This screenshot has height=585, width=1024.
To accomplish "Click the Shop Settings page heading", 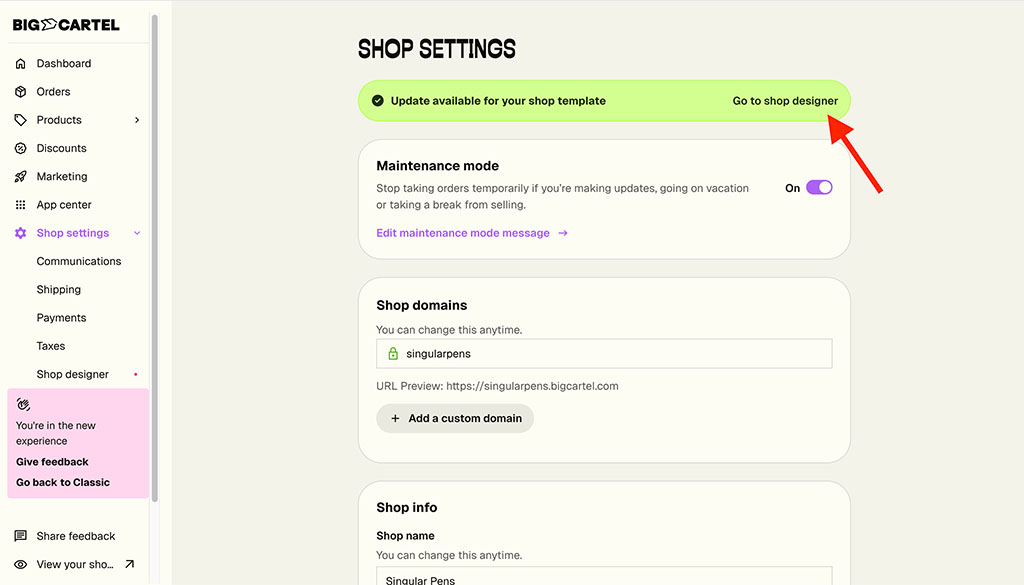I will [x=437, y=49].
